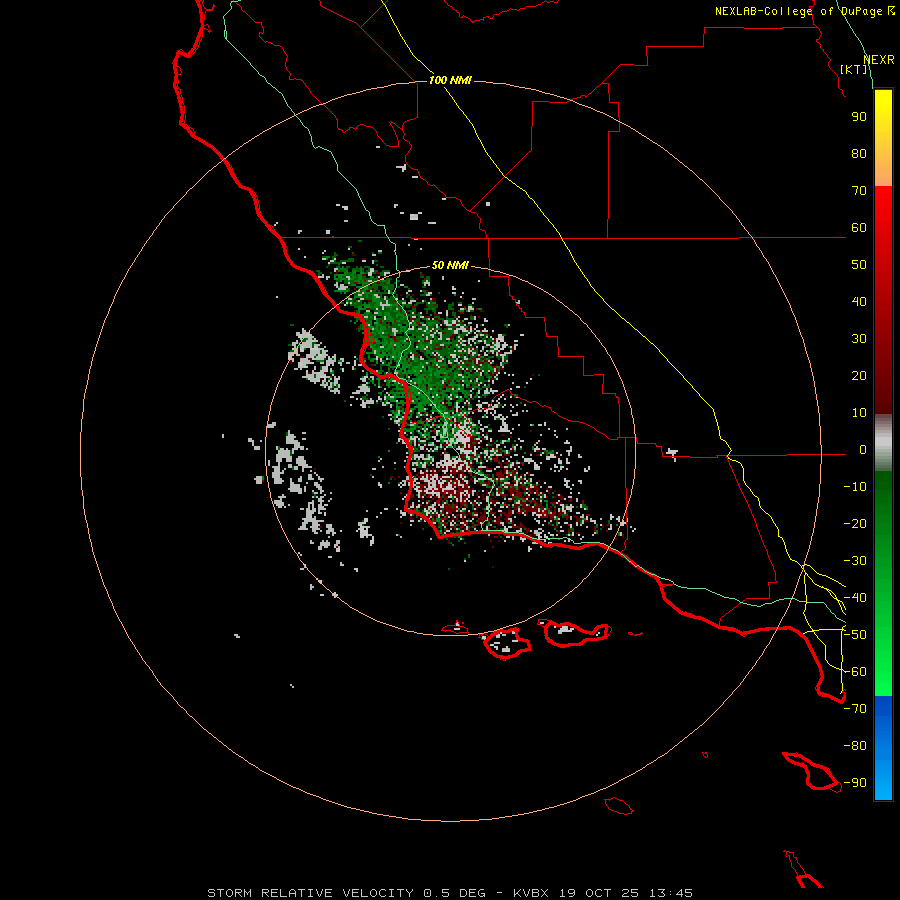
Task: Select the -90 value on velocity scale
Action: tap(855, 783)
